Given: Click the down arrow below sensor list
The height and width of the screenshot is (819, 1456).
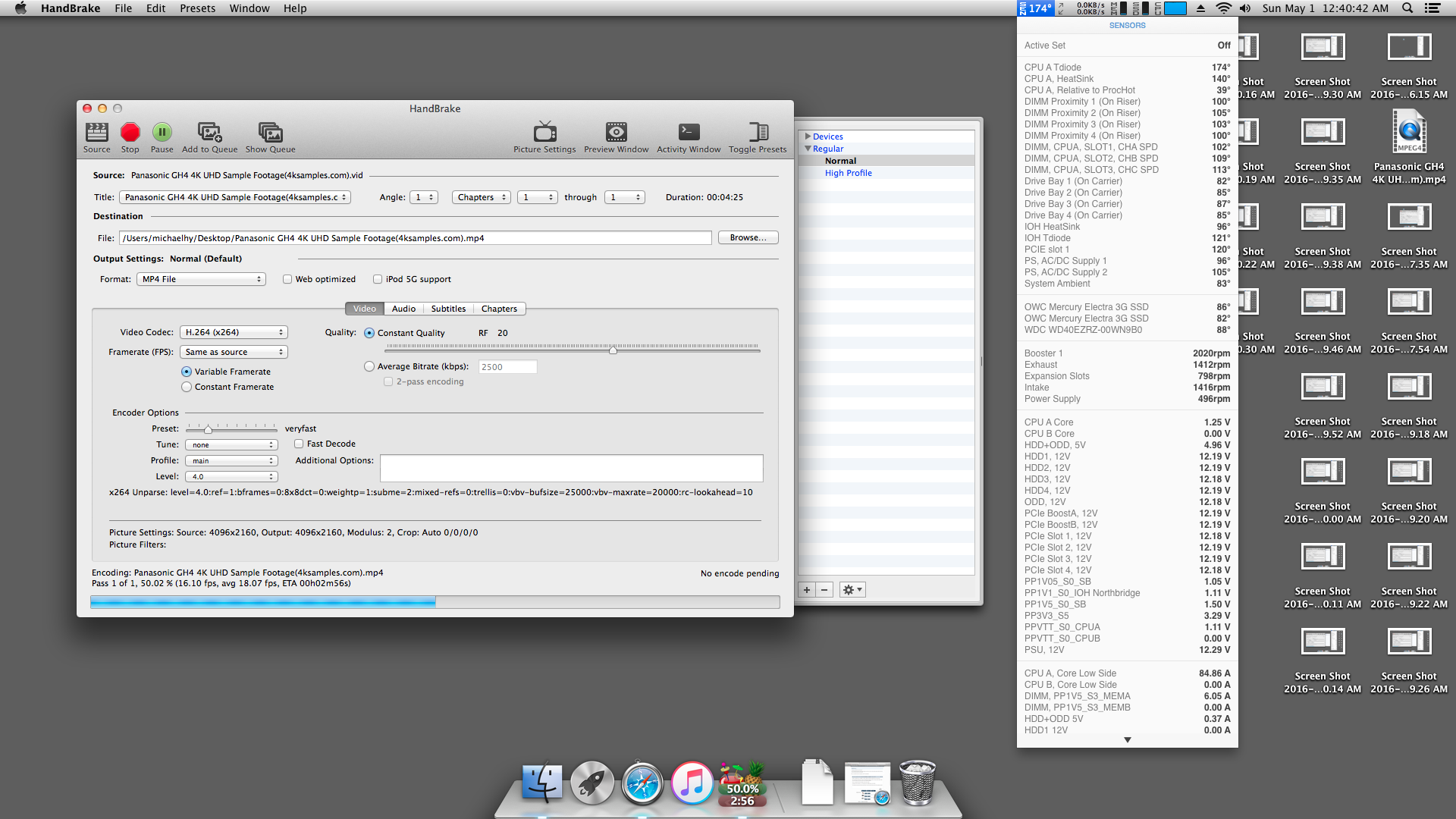Looking at the screenshot, I should click(1128, 739).
